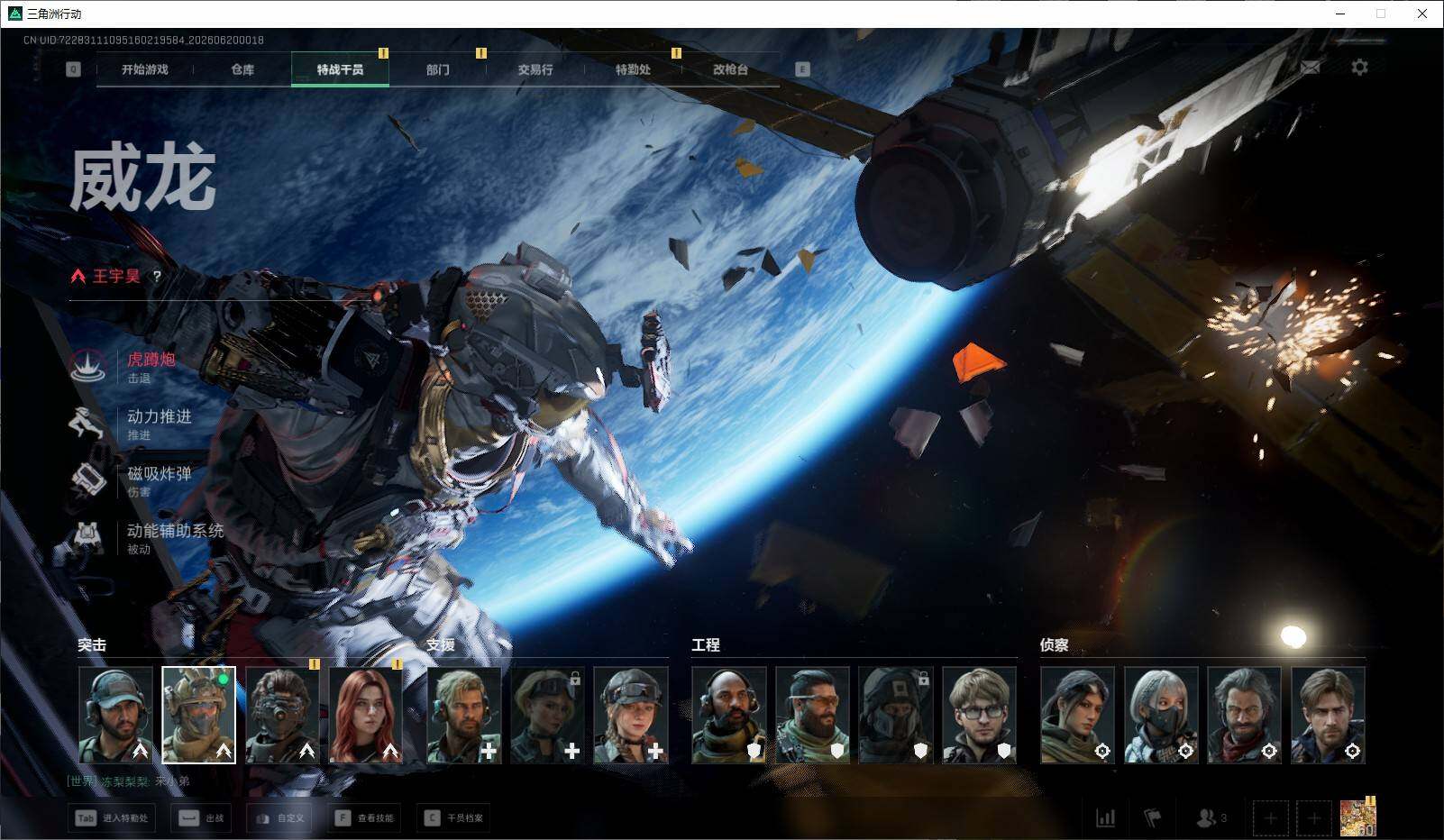
Task: Click the Q key previous-tab icon
Action: pos(73,69)
